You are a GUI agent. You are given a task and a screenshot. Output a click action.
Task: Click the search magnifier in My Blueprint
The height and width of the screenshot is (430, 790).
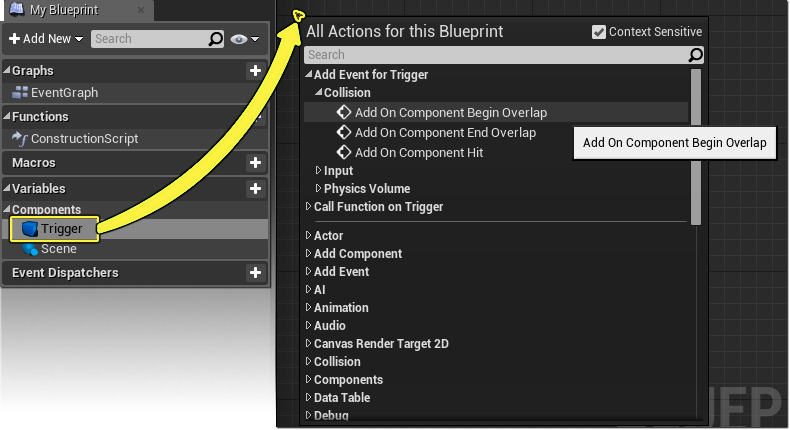[216, 39]
